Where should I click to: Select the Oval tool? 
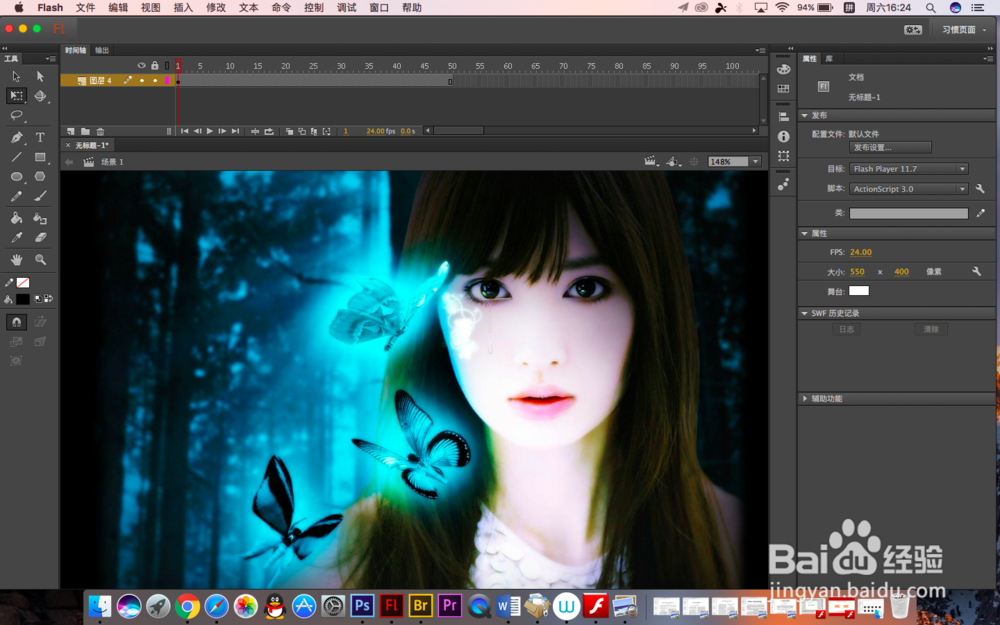(x=17, y=177)
